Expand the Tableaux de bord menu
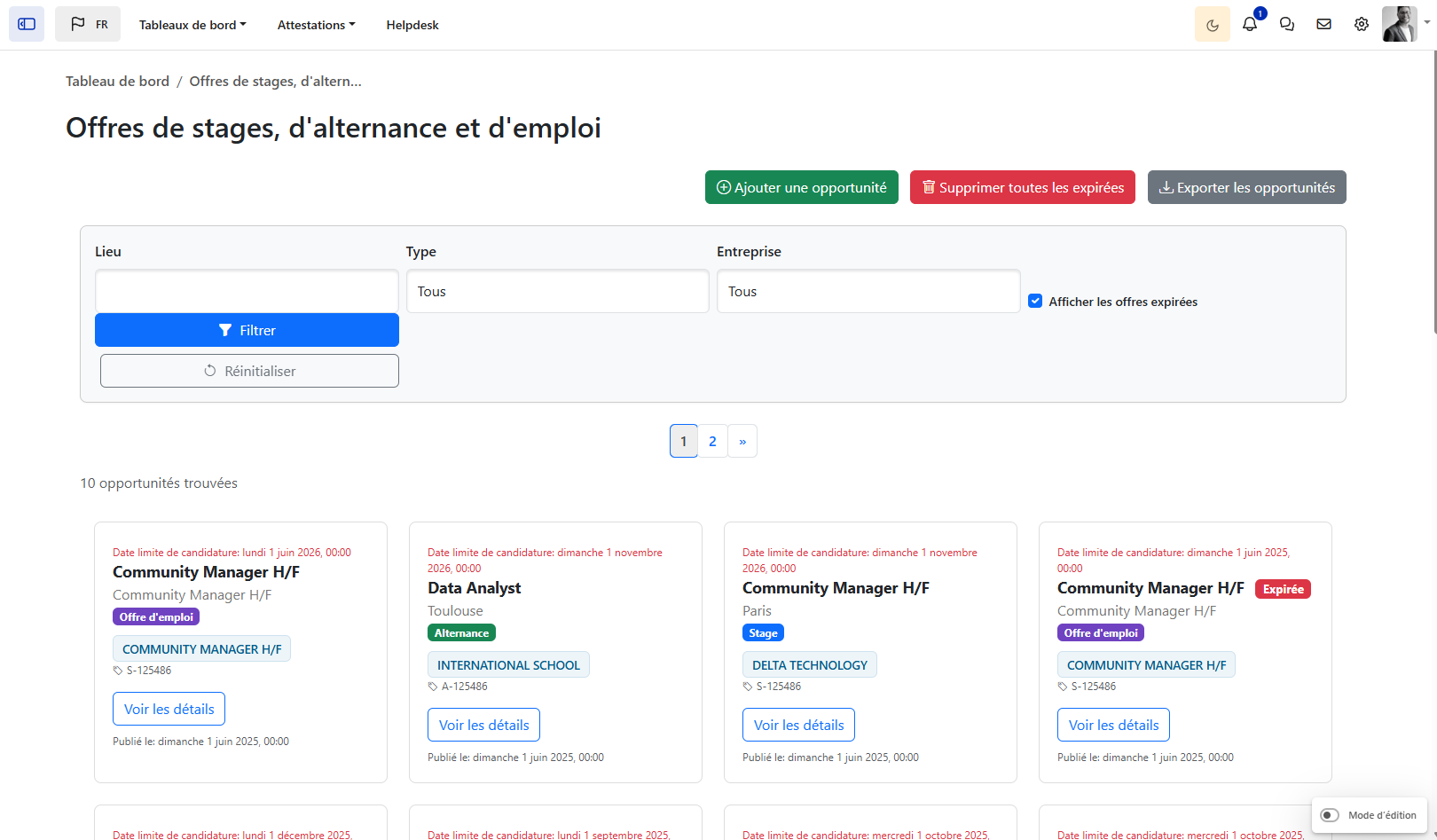Image resolution: width=1437 pixels, height=840 pixels. (x=192, y=24)
